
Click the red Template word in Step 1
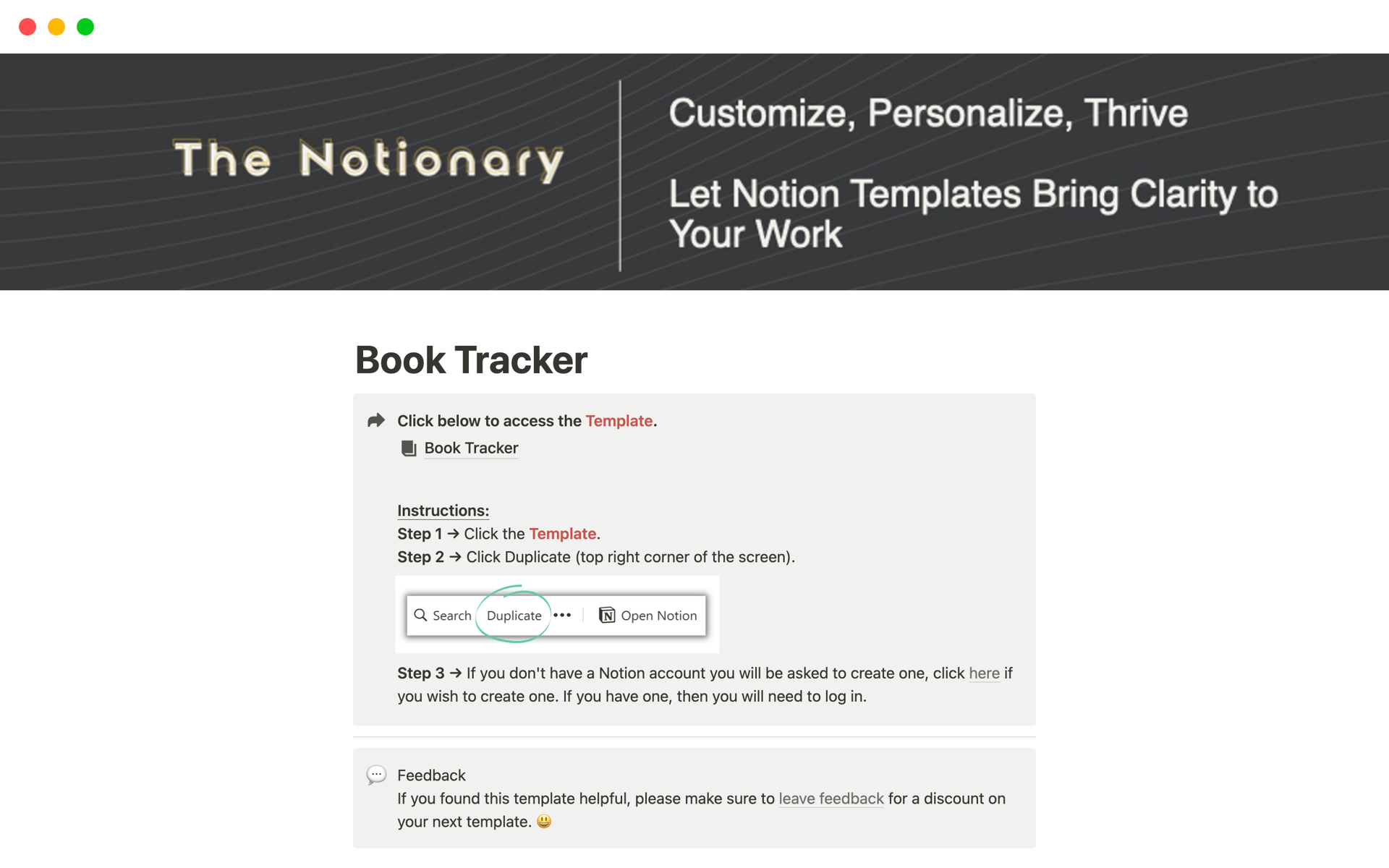563,534
